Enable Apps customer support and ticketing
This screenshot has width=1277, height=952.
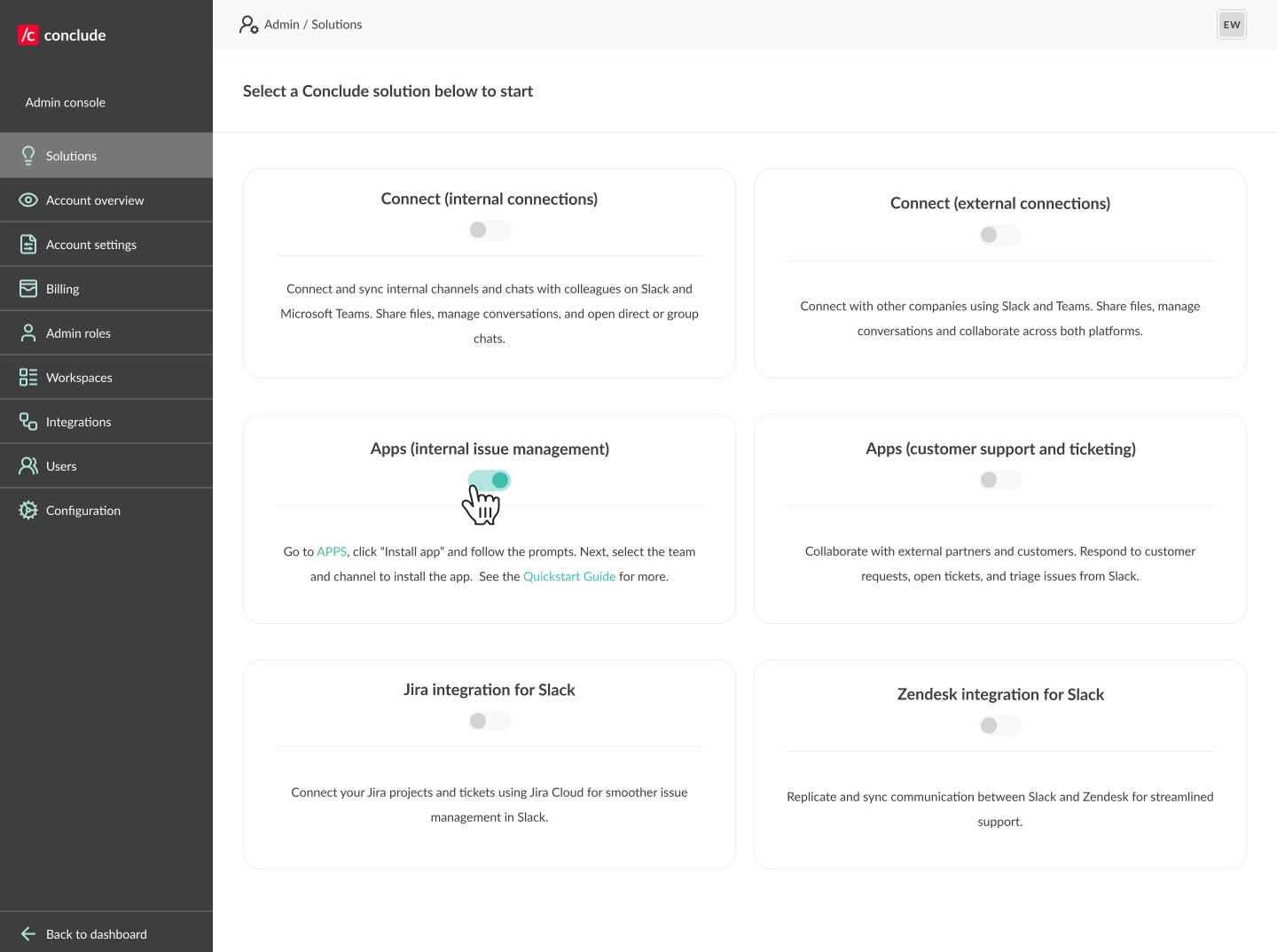1000,480
